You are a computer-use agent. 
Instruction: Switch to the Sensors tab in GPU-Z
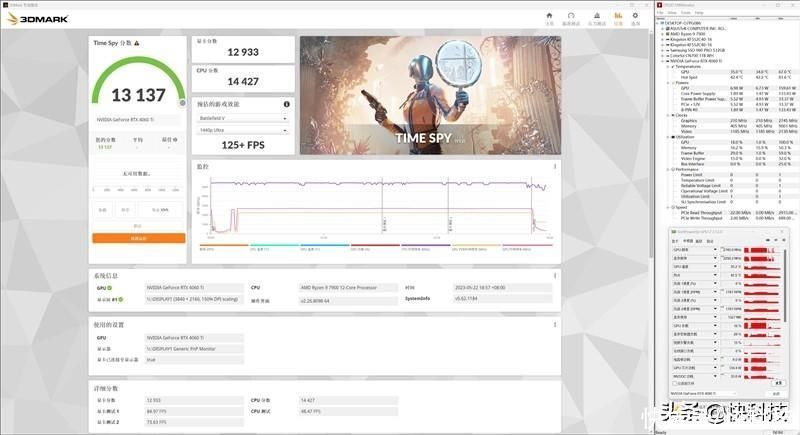(688, 241)
